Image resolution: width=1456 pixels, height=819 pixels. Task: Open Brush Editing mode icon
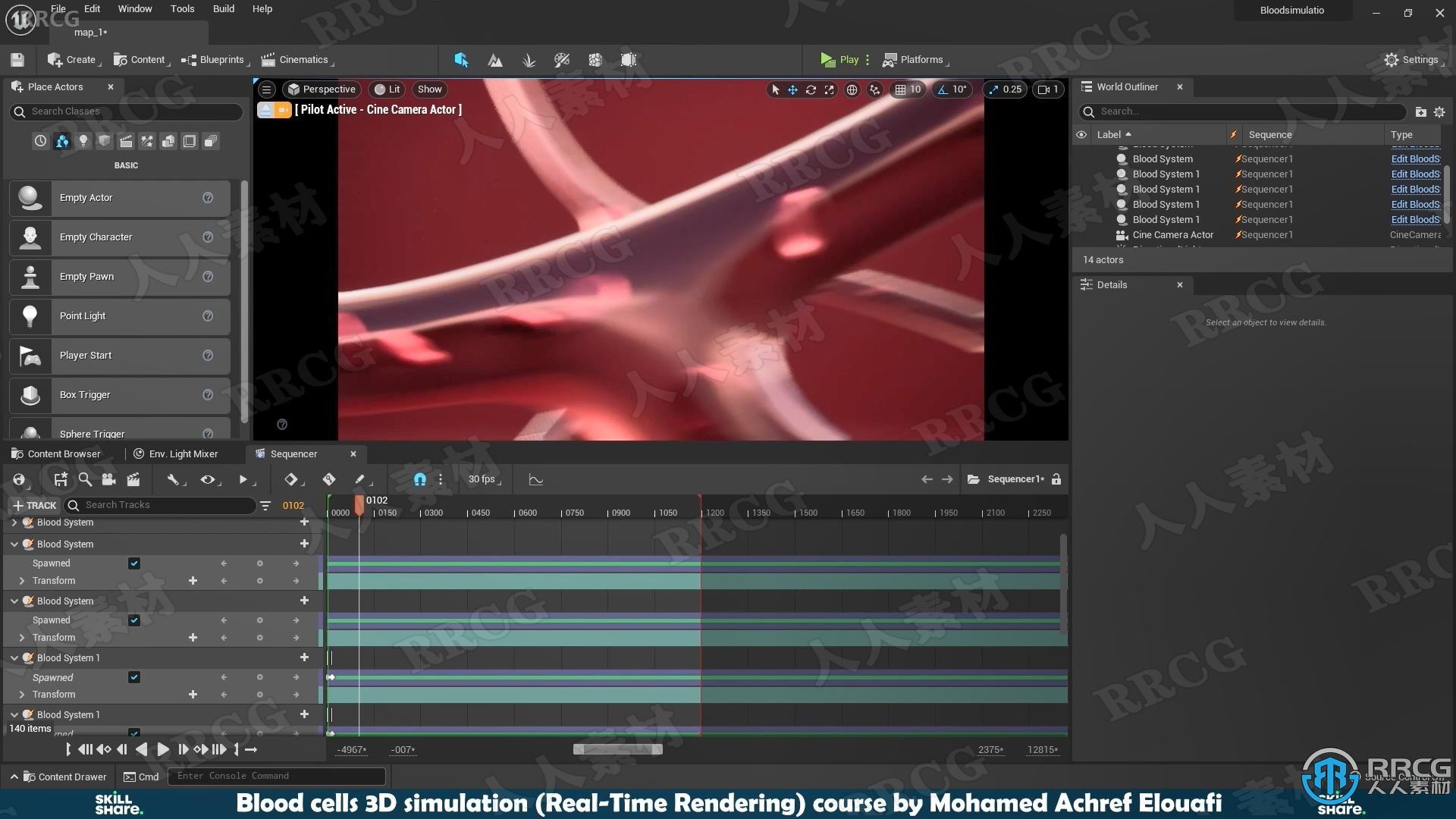(629, 60)
